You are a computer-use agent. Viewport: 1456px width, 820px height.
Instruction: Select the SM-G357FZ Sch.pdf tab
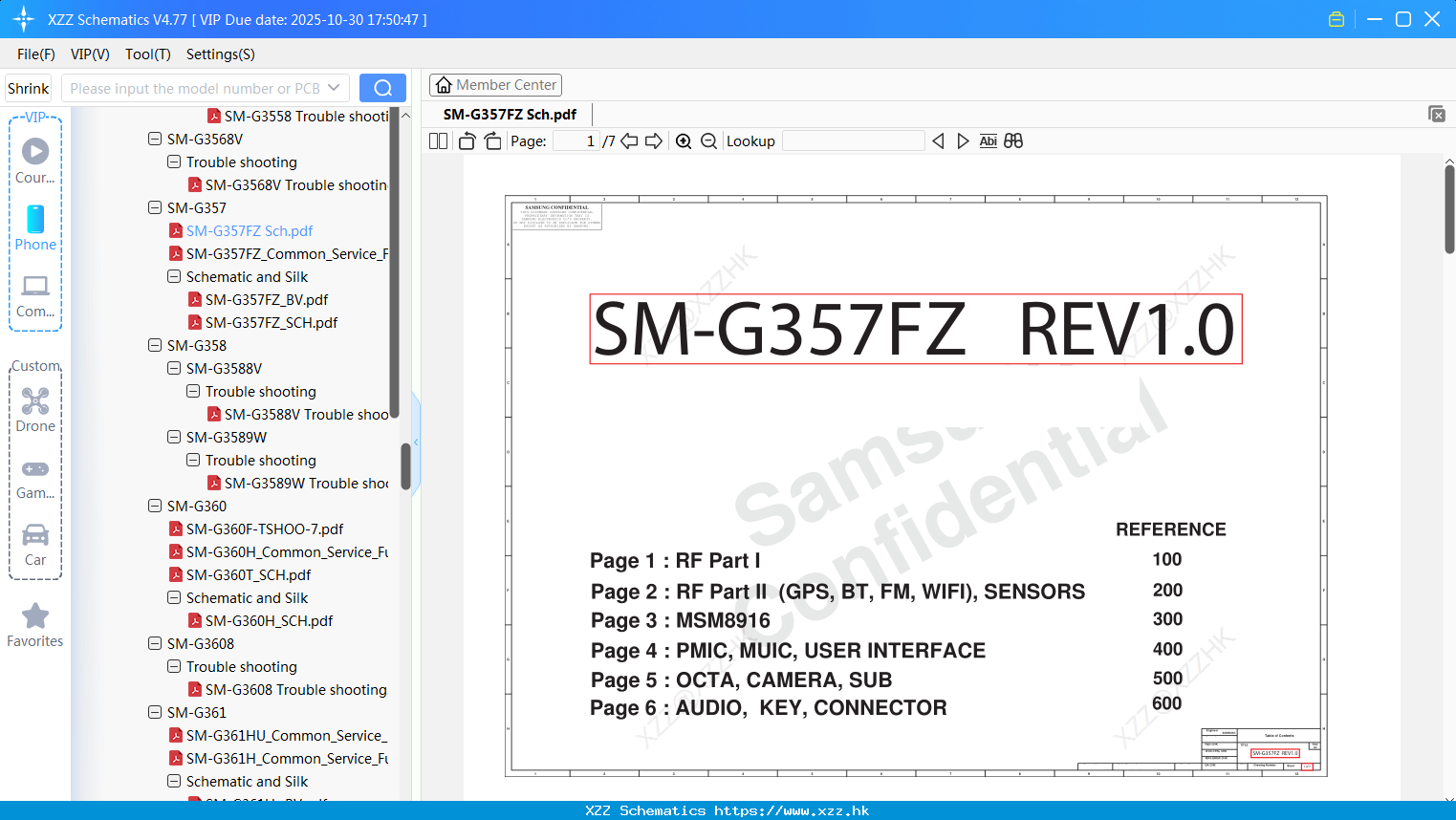click(x=510, y=114)
